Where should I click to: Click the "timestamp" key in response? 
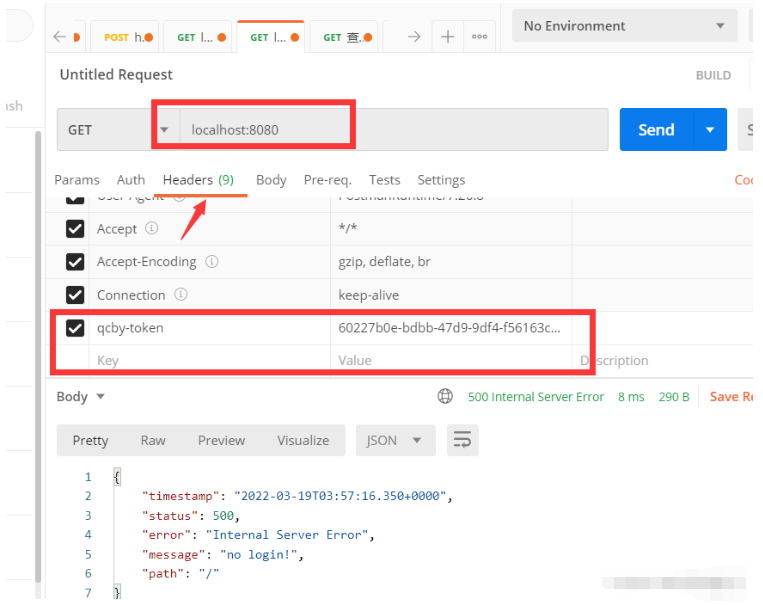(x=181, y=496)
